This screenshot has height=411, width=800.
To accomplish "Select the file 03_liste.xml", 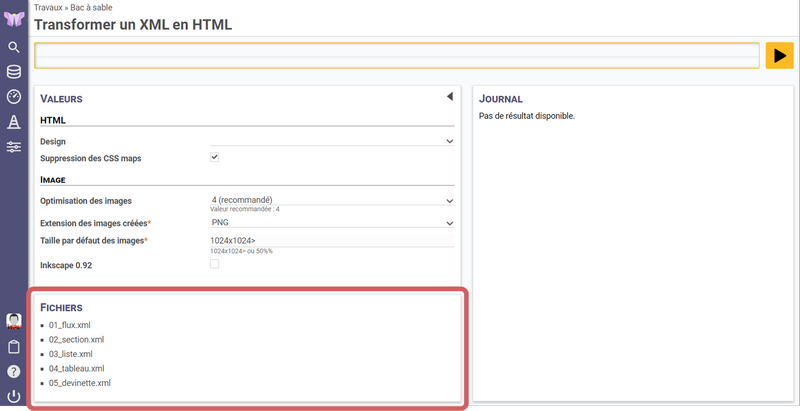I will coord(71,354).
